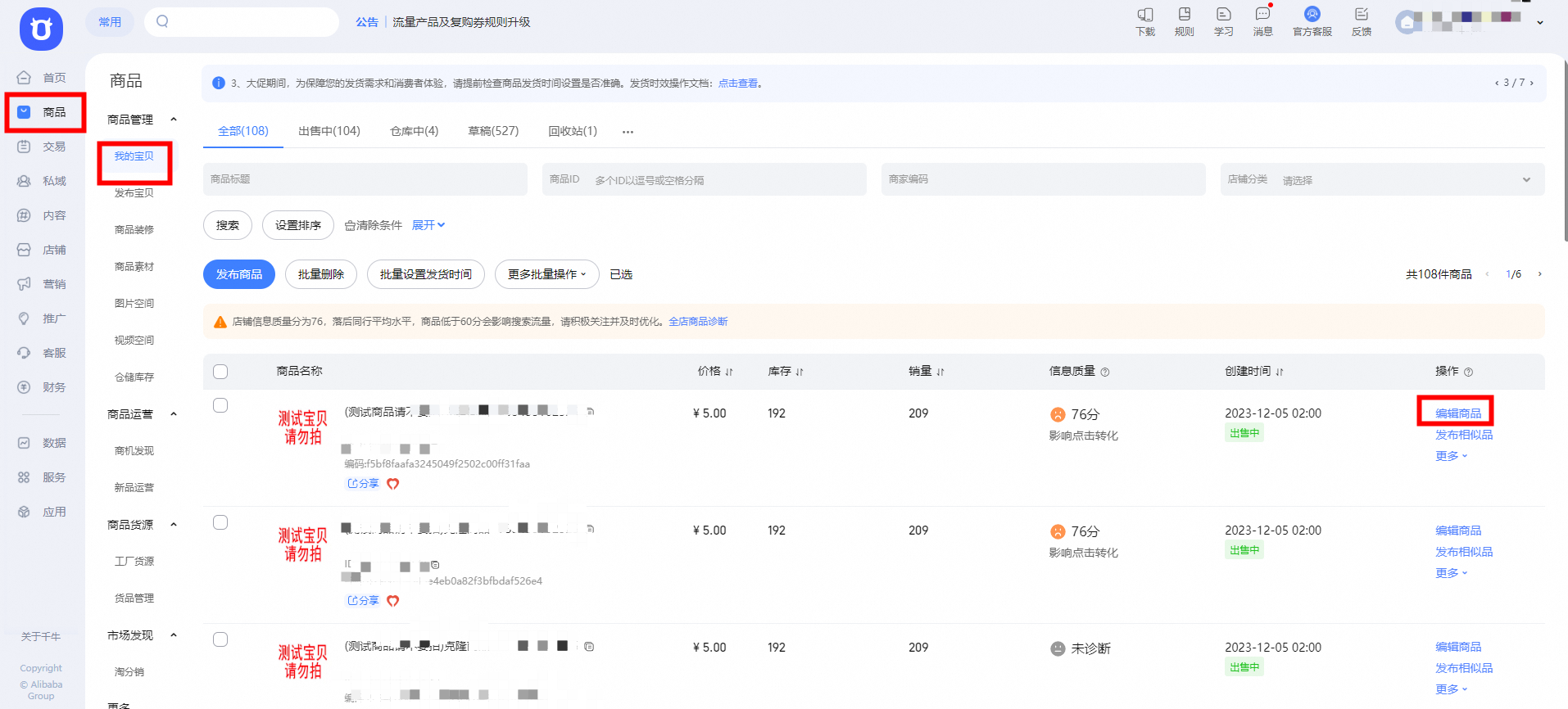Open 营销 in sidebar
The image size is (1568, 709).
click(43, 284)
